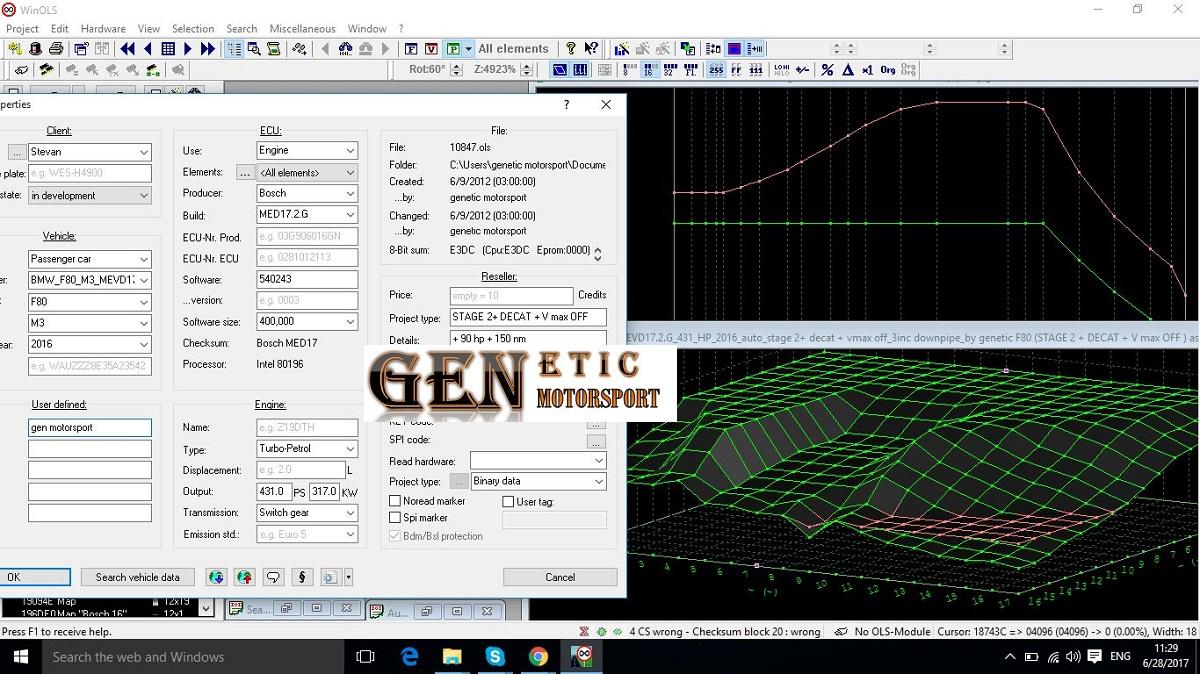Click the globe download icon in dialog

pos(216,577)
